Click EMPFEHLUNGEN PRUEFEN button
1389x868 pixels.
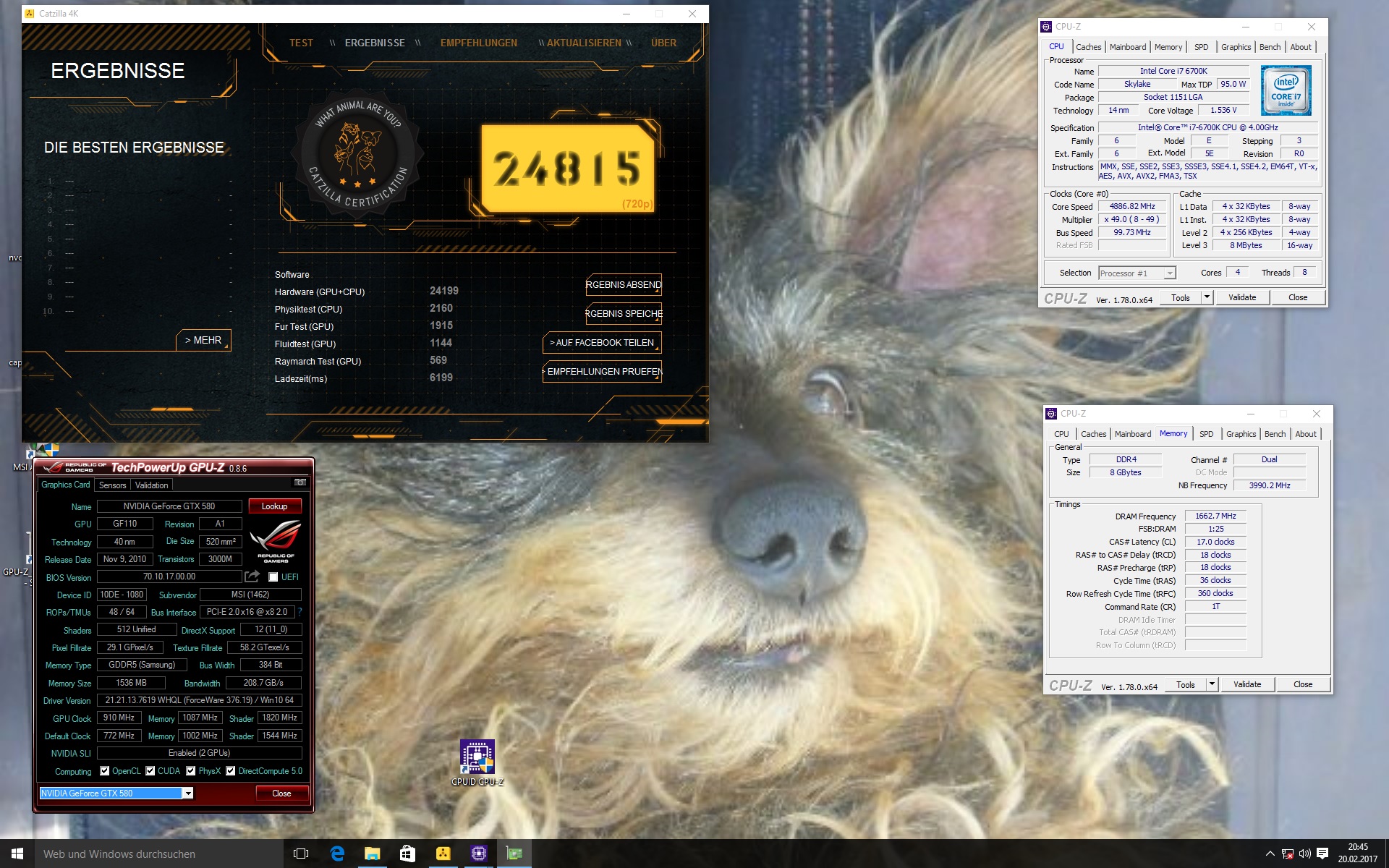pyautogui.click(x=602, y=372)
